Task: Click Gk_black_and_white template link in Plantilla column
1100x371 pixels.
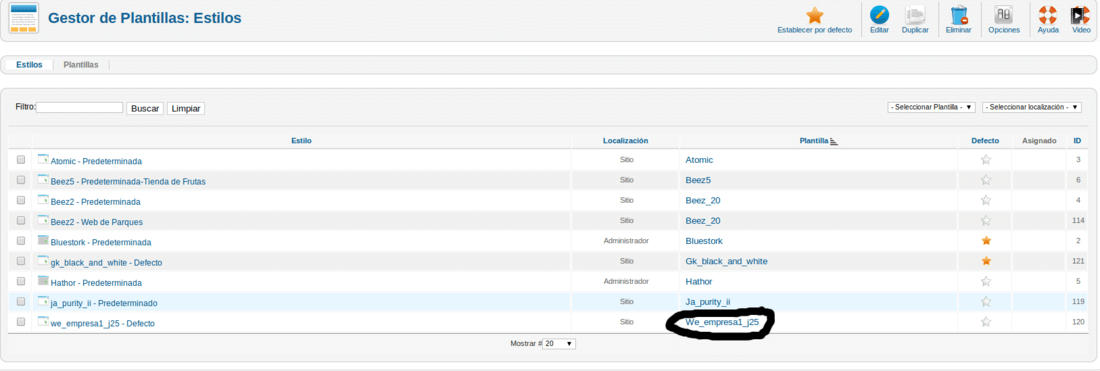Action: pos(726,261)
